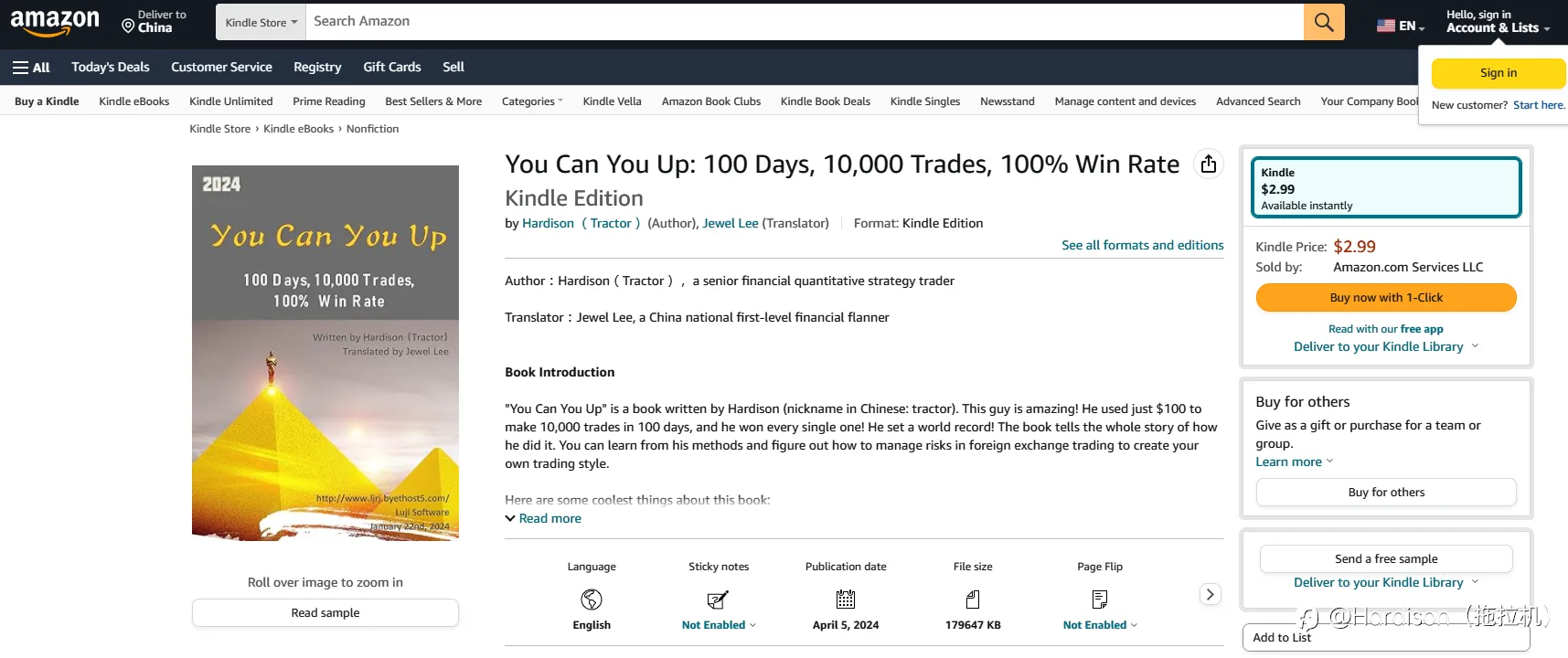Open the All hamburger menu
This screenshot has width=1568, height=658.
[x=31, y=68]
